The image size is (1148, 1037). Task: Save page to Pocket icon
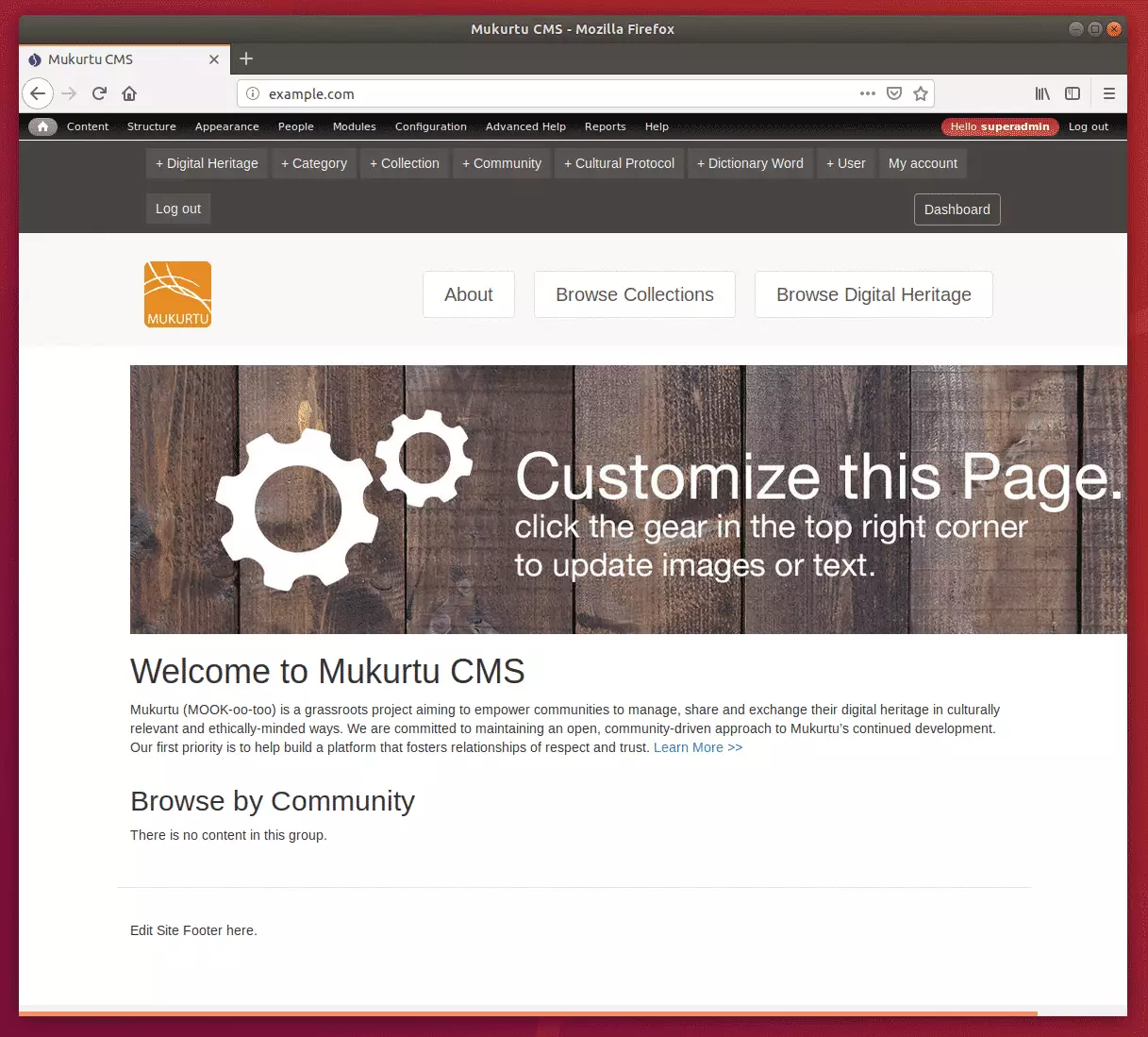click(x=894, y=93)
